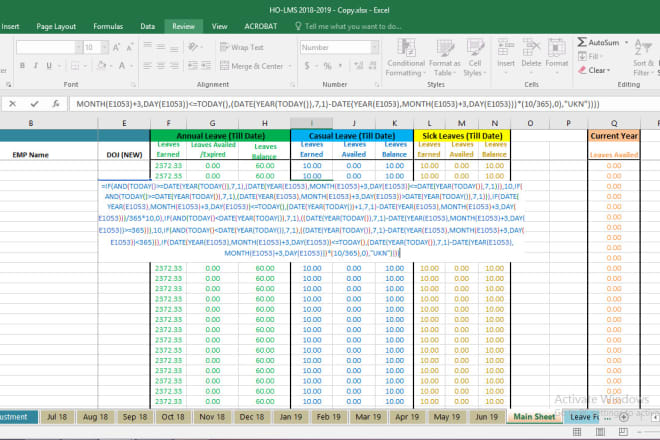
Task: Switch to Page Break Preview in status bar
Action: click(x=623, y=432)
